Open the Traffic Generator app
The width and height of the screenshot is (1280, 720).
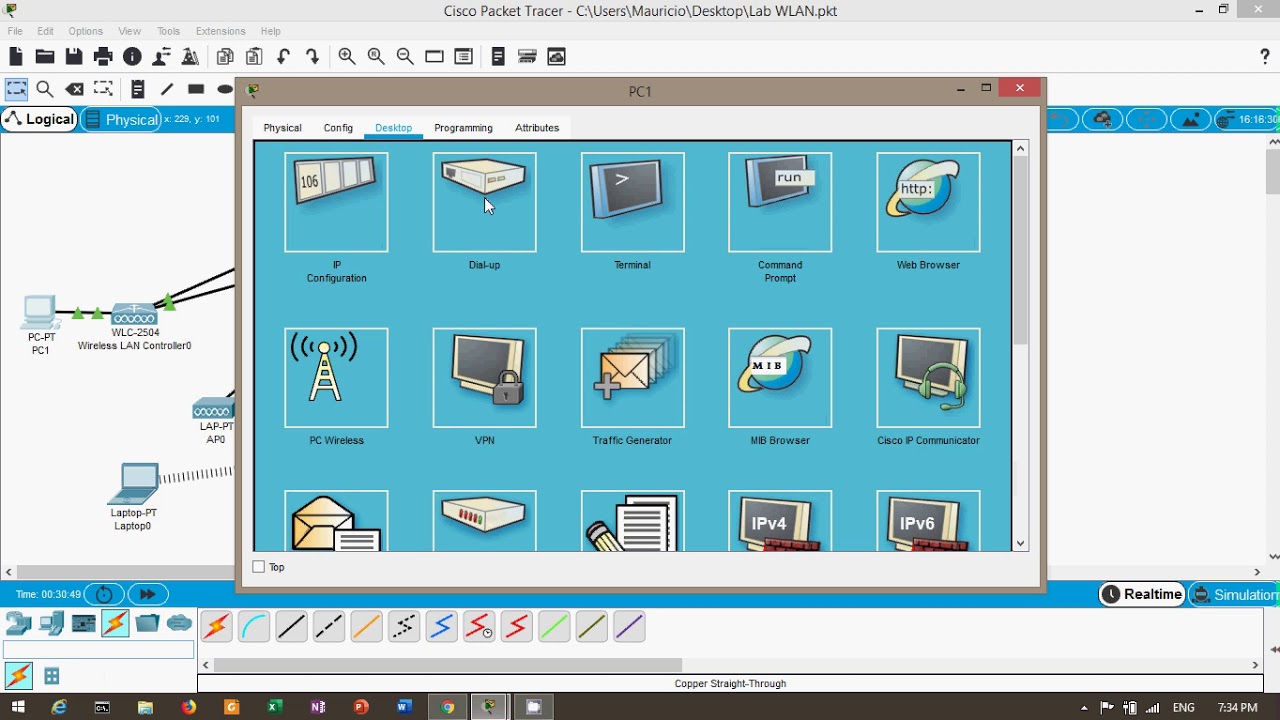point(632,378)
